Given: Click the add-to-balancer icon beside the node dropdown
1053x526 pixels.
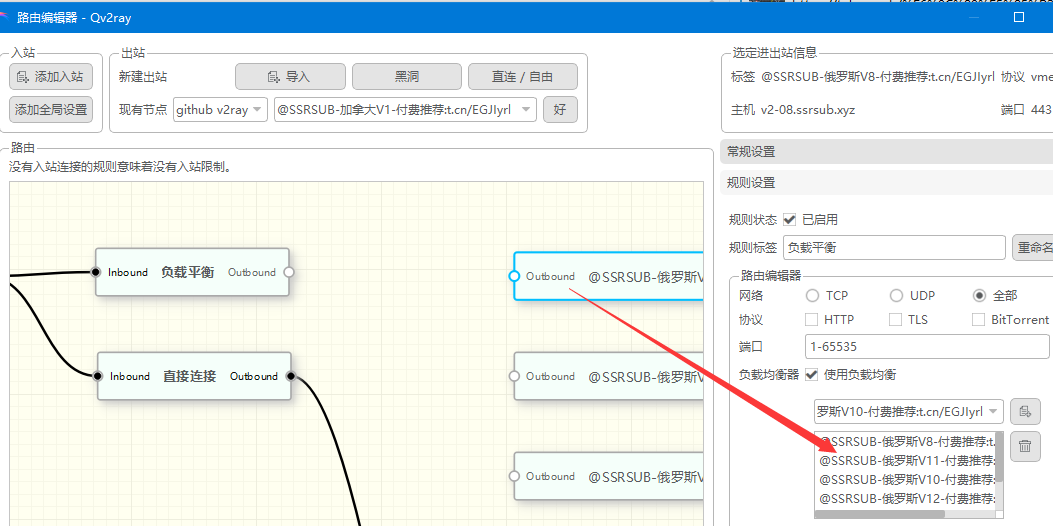Looking at the screenshot, I should 1025,411.
